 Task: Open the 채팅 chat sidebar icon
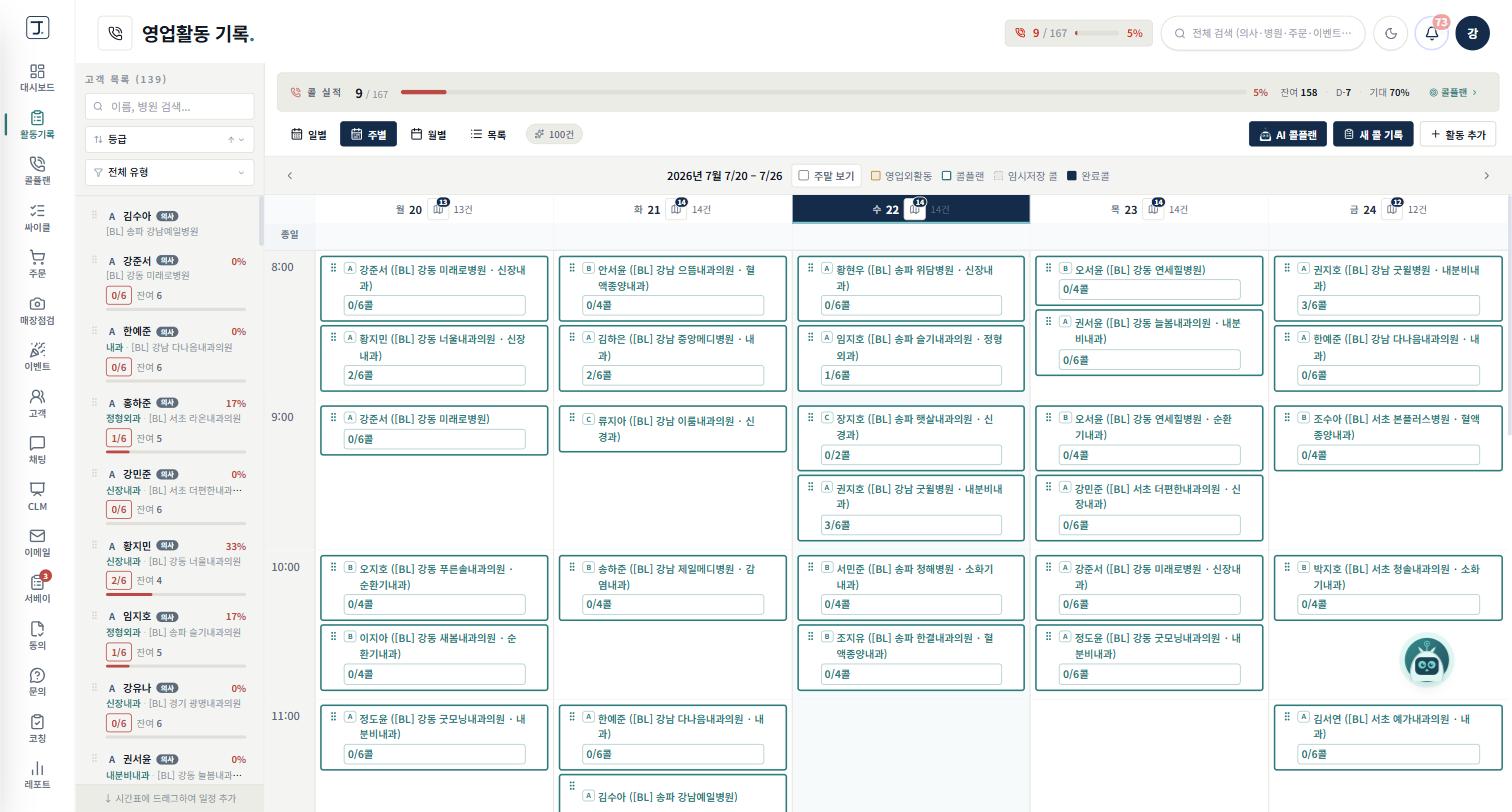coord(37,450)
